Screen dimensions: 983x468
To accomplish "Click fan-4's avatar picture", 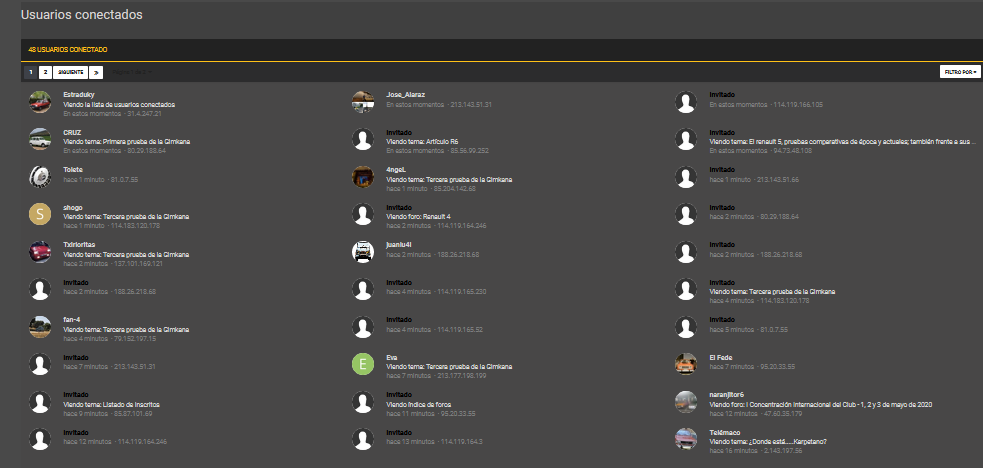I will coord(40,327).
